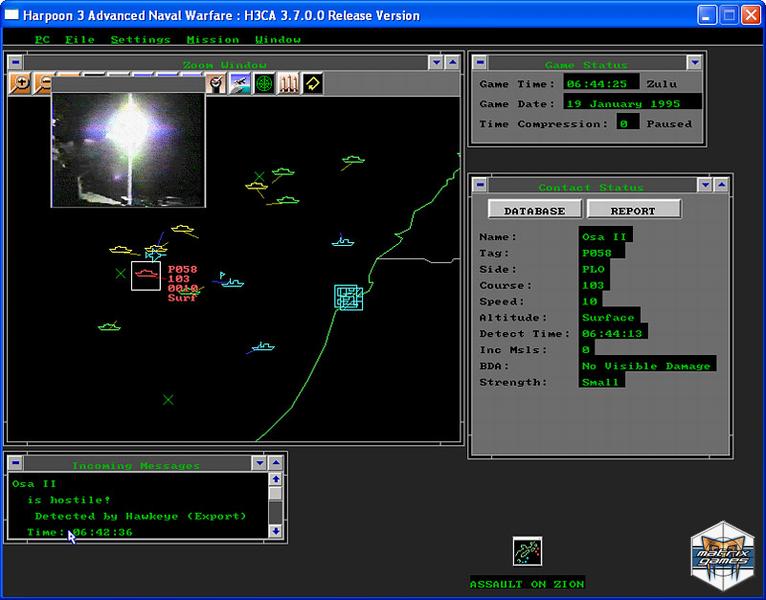The width and height of the screenshot is (766, 600).
Task: Click the green radar sensor icon
Action: (x=264, y=85)
